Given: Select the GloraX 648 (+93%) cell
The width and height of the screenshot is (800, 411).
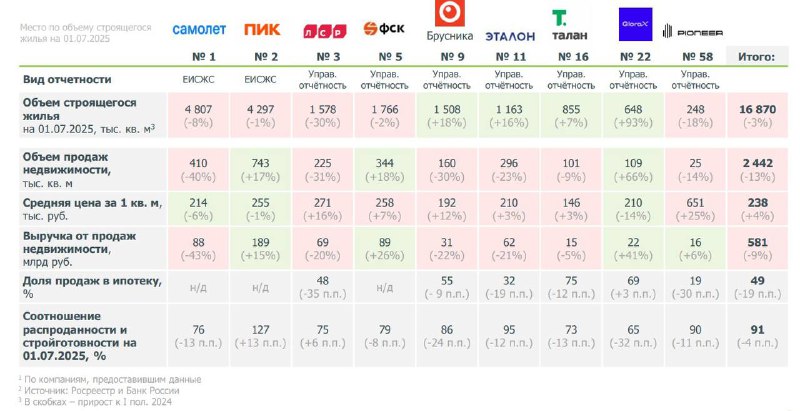Looking at the screenshot, I should point(633,115).
